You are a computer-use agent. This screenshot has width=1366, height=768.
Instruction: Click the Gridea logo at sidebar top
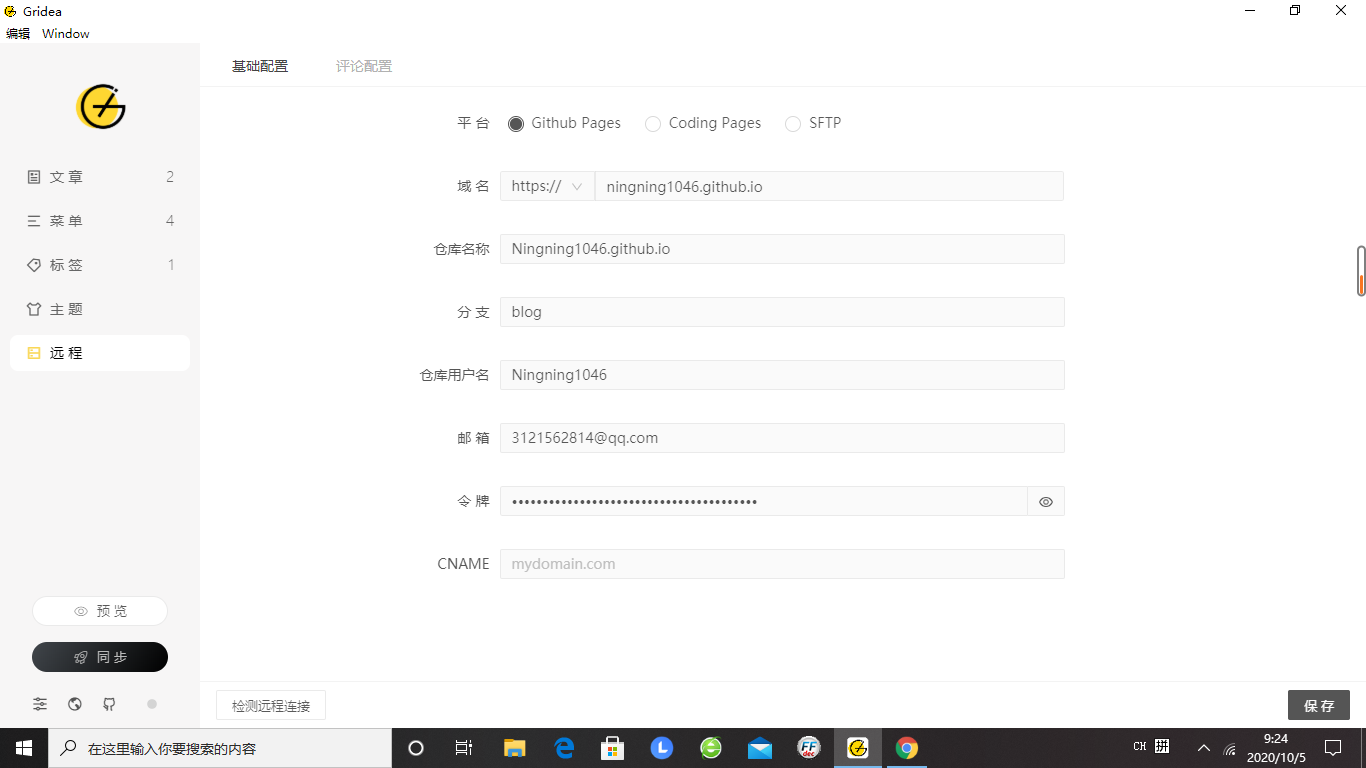(100, 108)
